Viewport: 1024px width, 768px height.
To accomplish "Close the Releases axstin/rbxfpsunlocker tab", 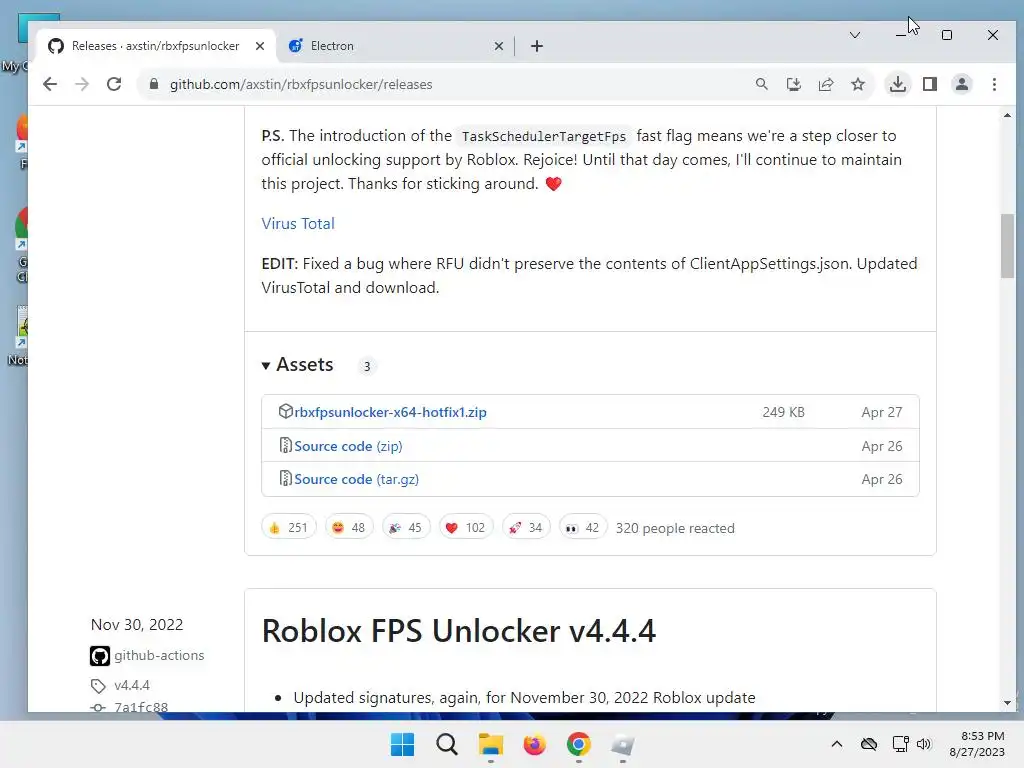I will click(260, 46).
